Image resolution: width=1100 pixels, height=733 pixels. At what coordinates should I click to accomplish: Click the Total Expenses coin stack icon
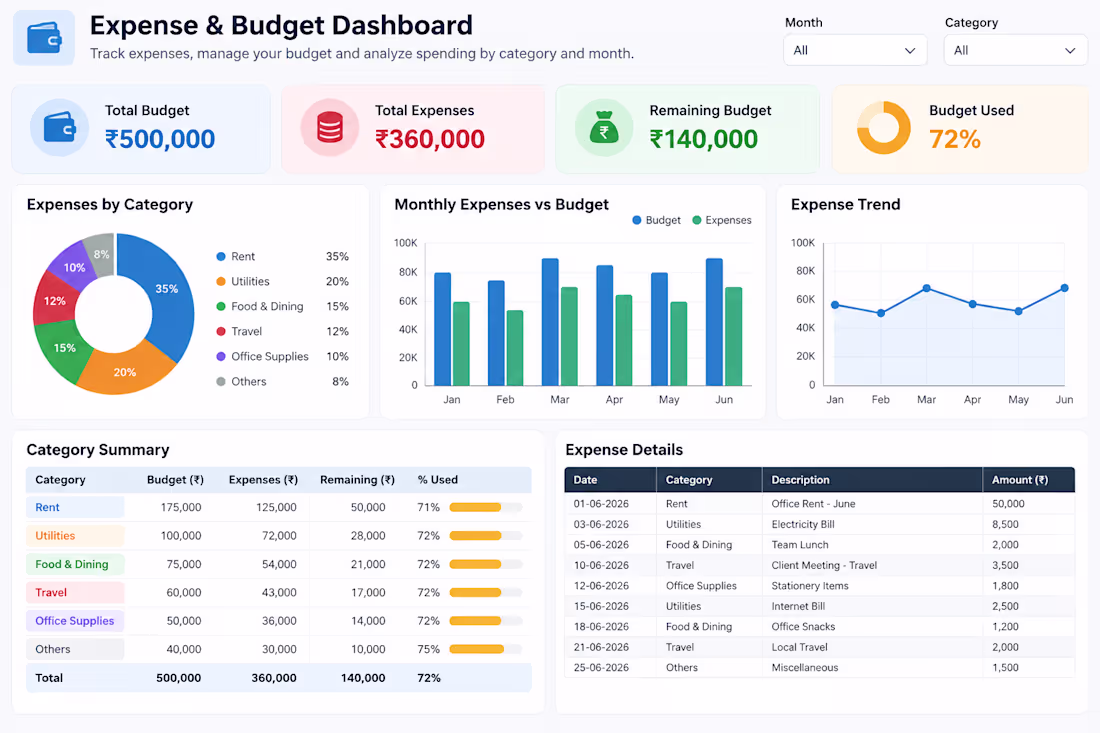330,128
